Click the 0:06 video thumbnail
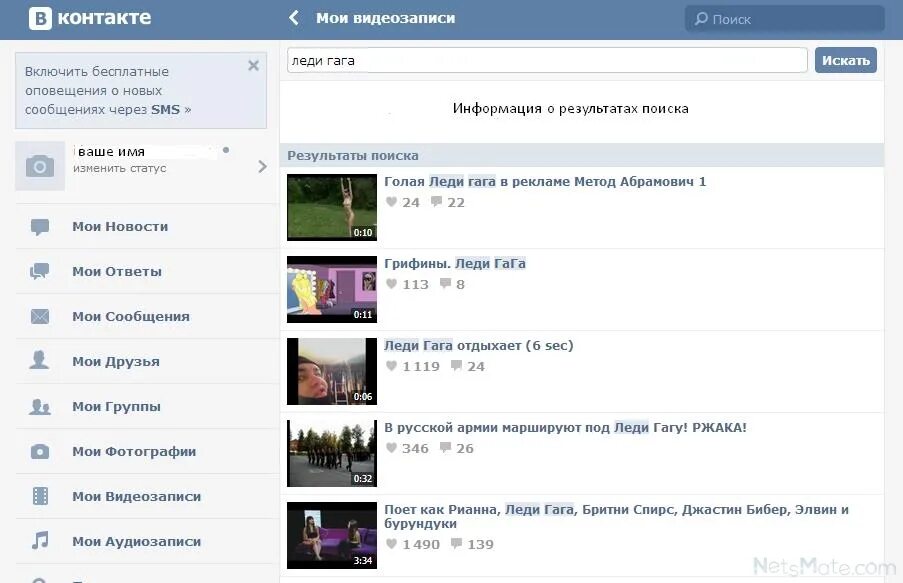 [x=332, y=372]
